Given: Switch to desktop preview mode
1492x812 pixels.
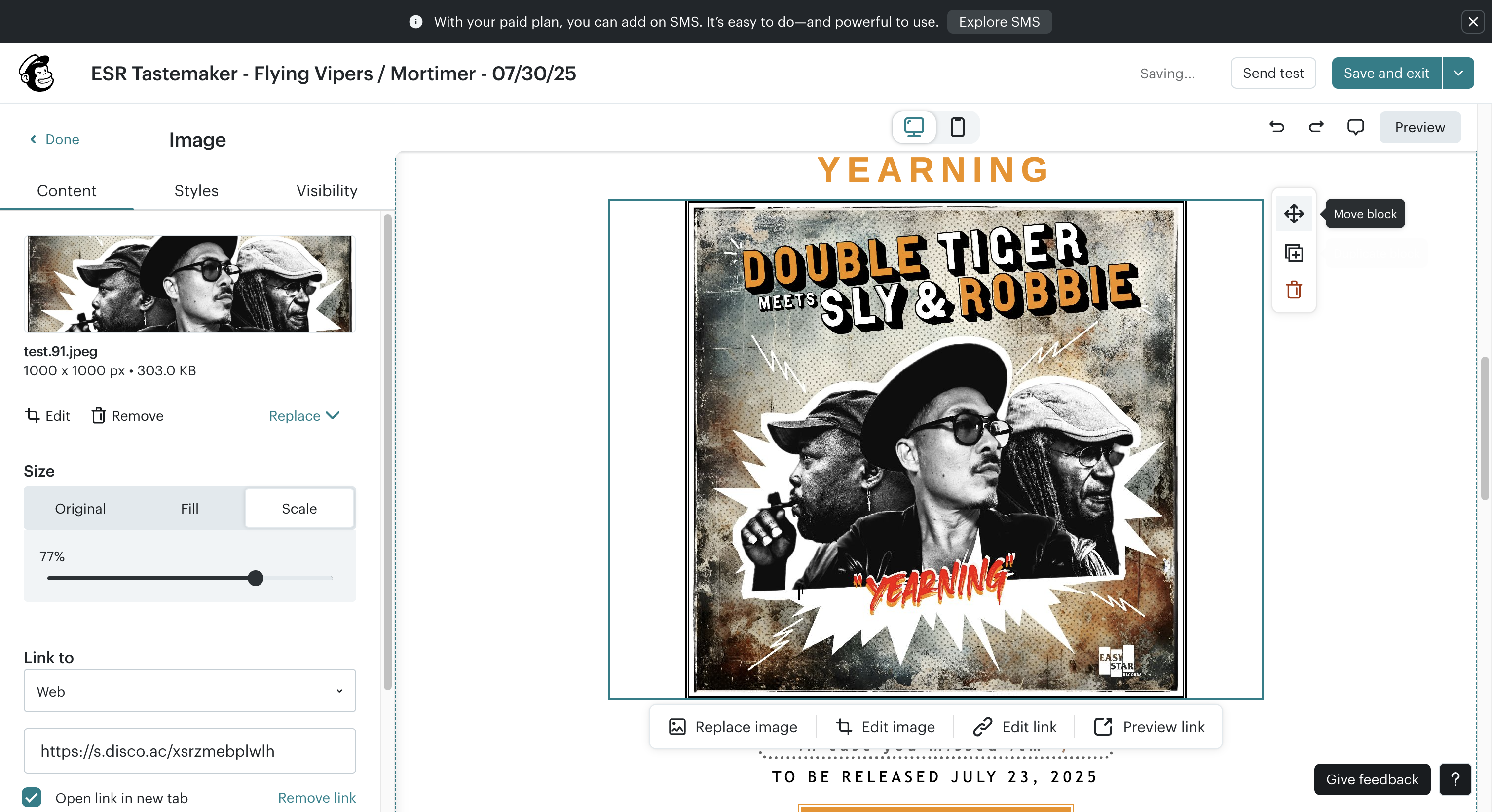Looking at the screenshot, I should coord(914,127).
